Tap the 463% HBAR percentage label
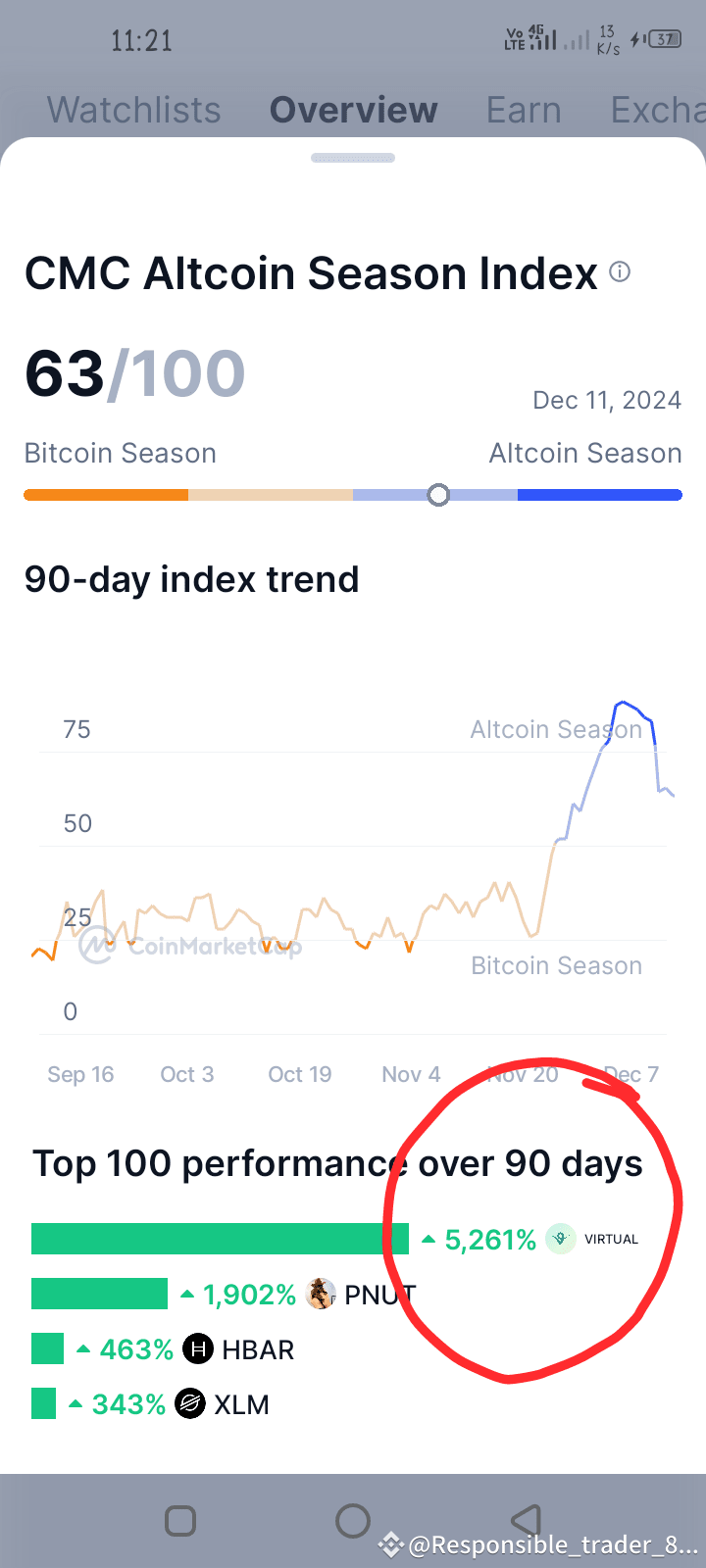The width and height of the screenshot is (706, 1568). [x=136, y=1349]
